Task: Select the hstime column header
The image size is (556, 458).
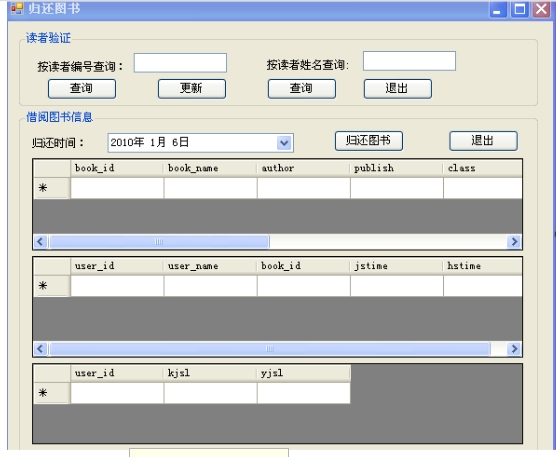Action: click(x=483, y=266)
